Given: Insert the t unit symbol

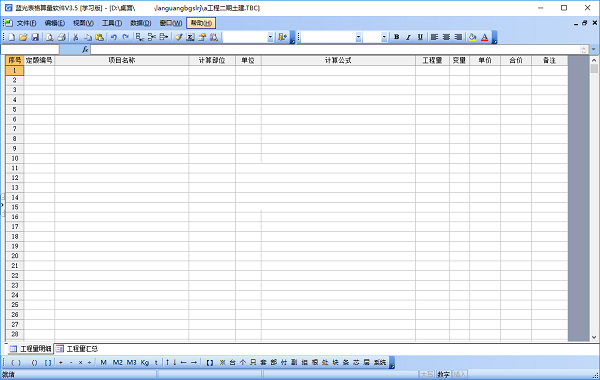Looking at the screenshot, I should click(156, 362).
